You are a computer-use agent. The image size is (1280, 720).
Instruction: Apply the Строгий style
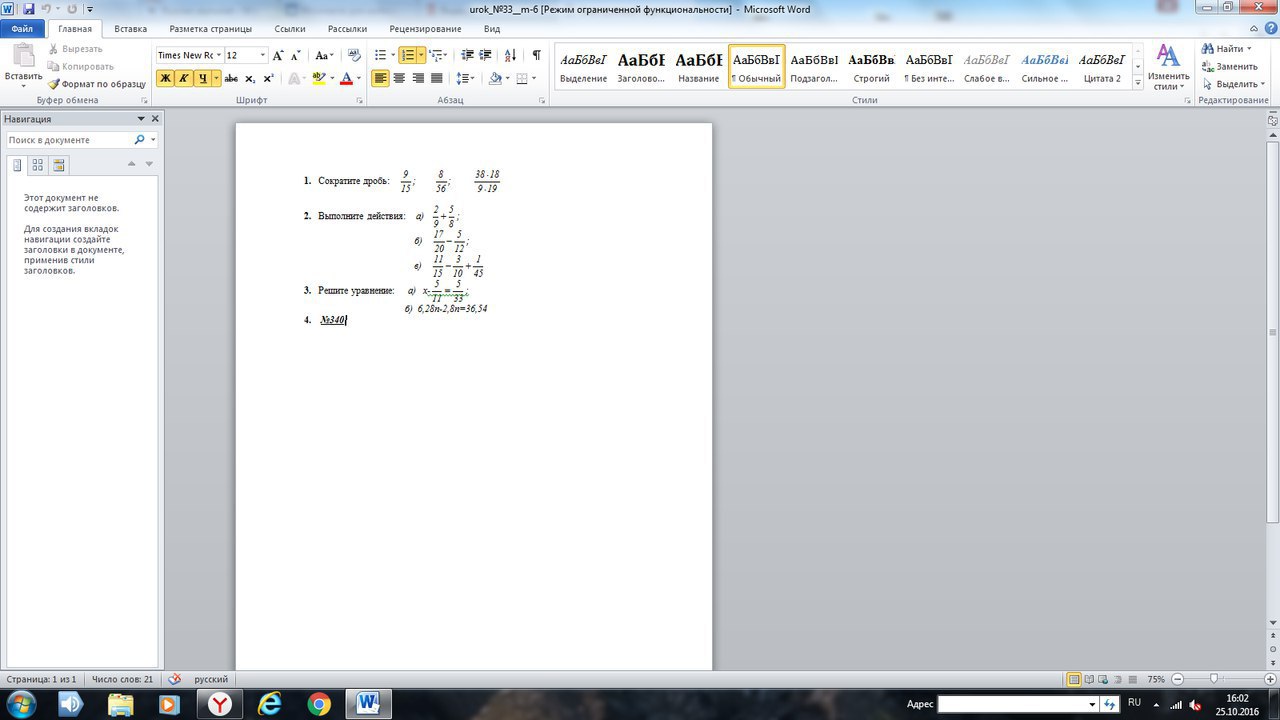pyautogui.click(x=870, y=66)
